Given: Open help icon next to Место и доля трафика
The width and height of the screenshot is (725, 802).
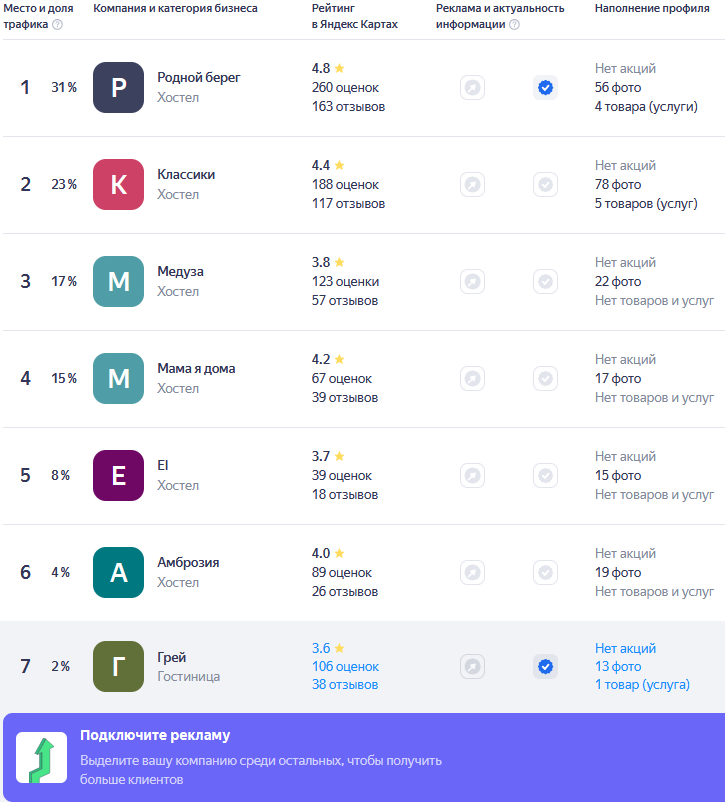Looking at the screenshot, I should (x=58, y=25).
